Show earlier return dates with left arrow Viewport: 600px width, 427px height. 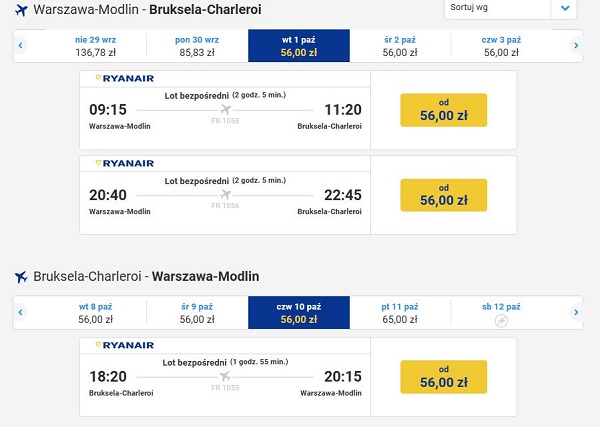click(20, 312)
